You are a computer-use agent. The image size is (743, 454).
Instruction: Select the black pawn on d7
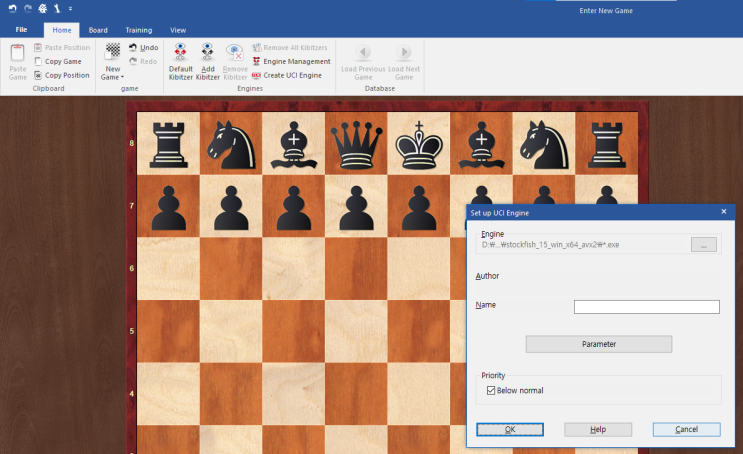356,206
